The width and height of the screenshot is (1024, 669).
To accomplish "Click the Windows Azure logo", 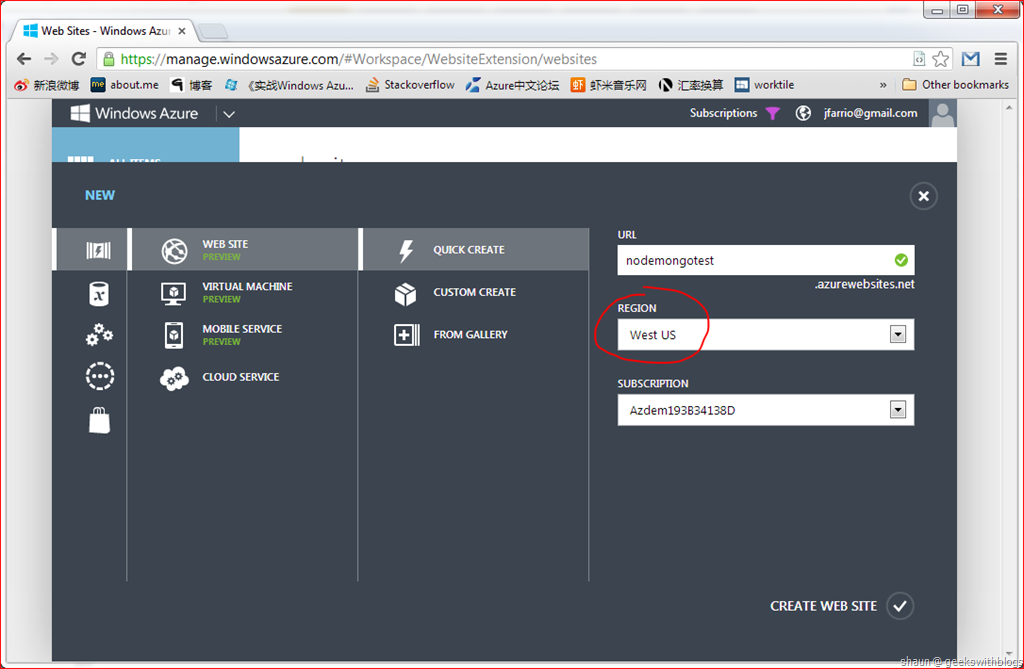I will [x=135, y=113].
